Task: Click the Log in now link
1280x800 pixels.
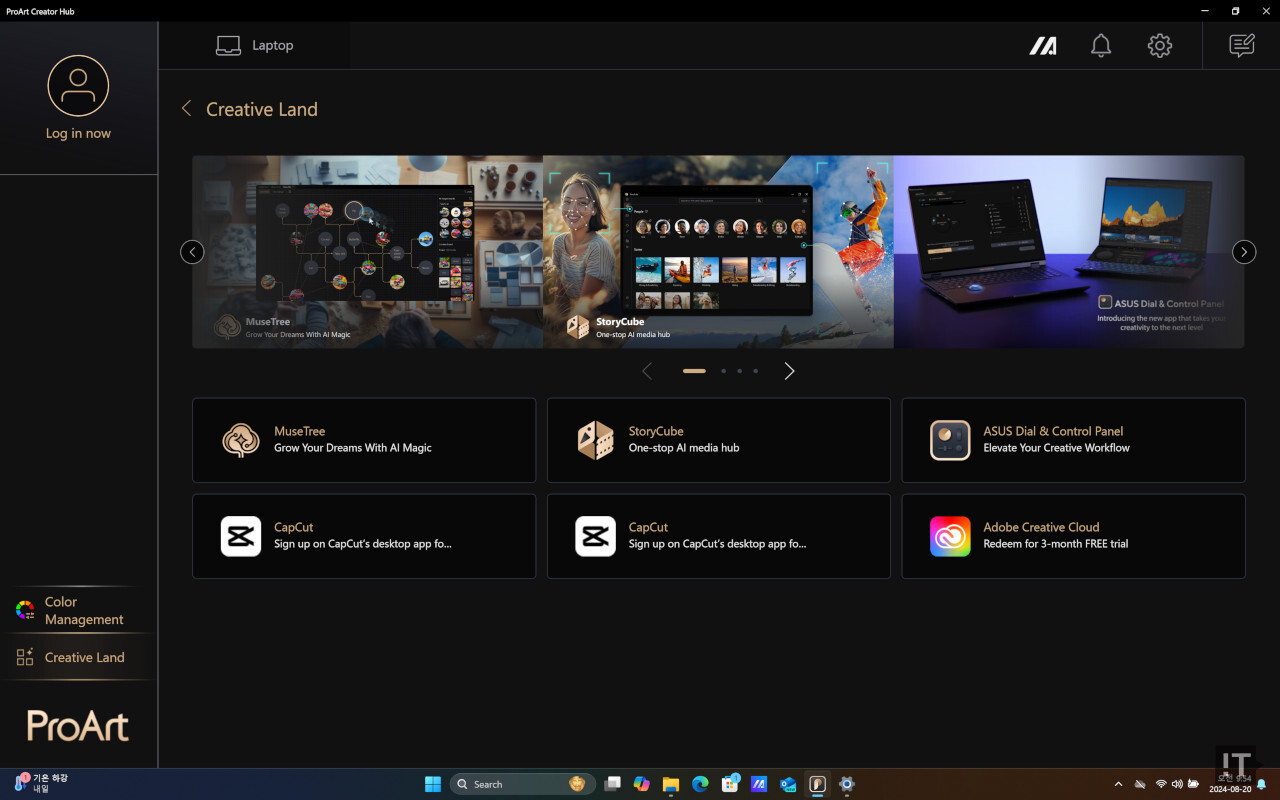Action: (78, 134)
